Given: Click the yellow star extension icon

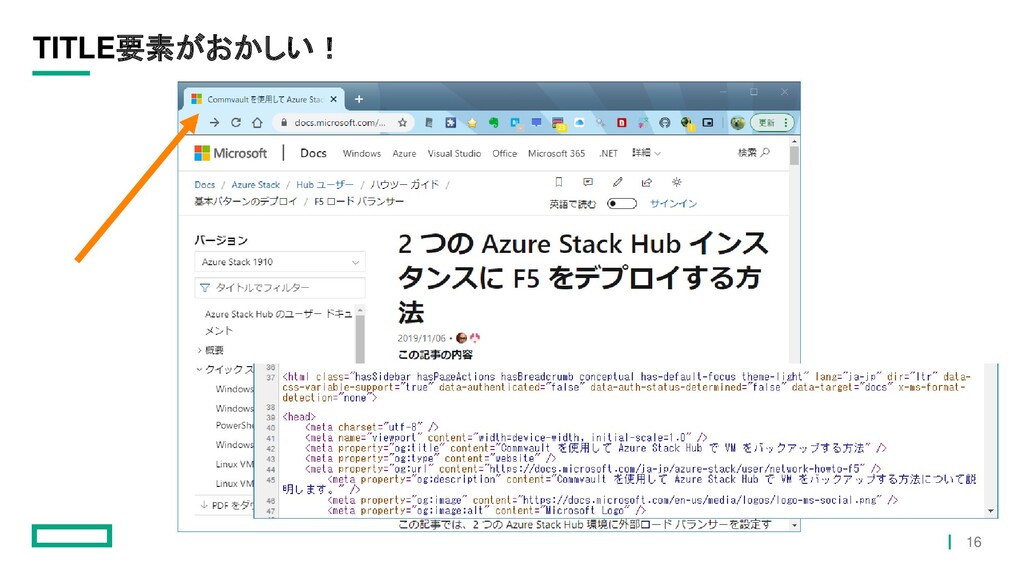Looking at the screenshot, I should tap(472, 122).
